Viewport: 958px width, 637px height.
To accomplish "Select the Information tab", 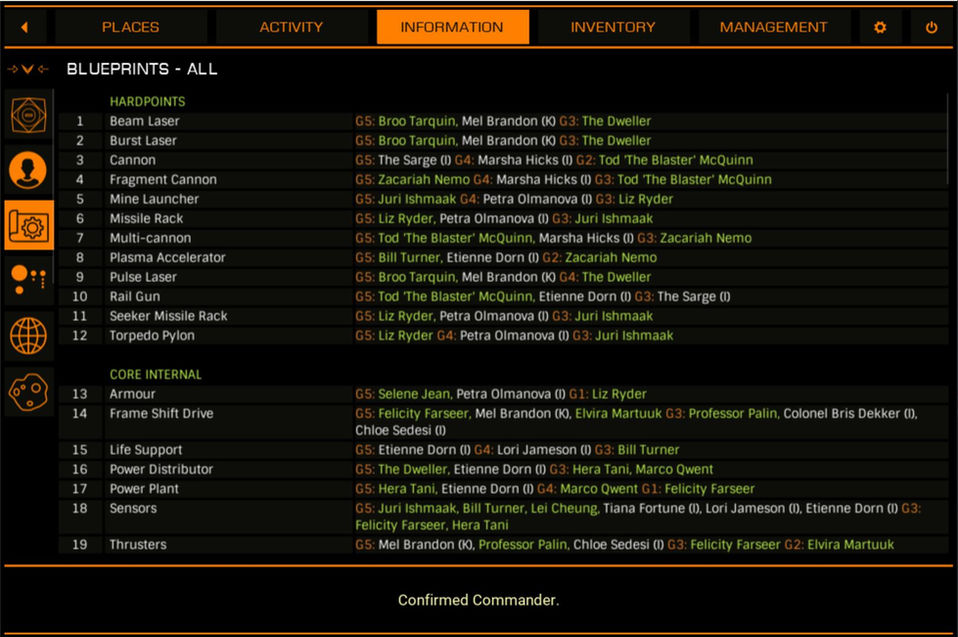I will point(452,27).
